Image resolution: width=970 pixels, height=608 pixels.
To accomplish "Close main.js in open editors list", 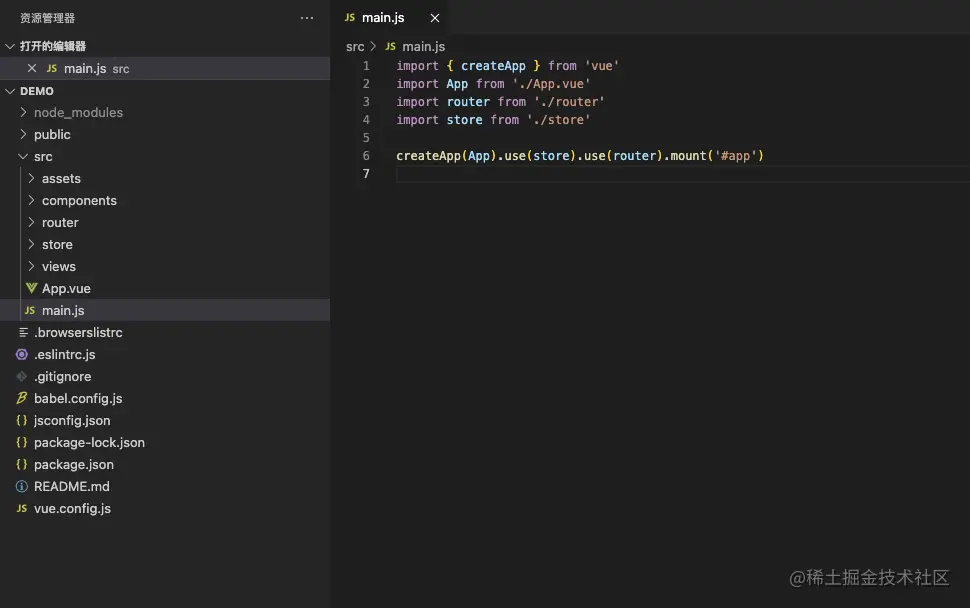I will pos(32,68).
